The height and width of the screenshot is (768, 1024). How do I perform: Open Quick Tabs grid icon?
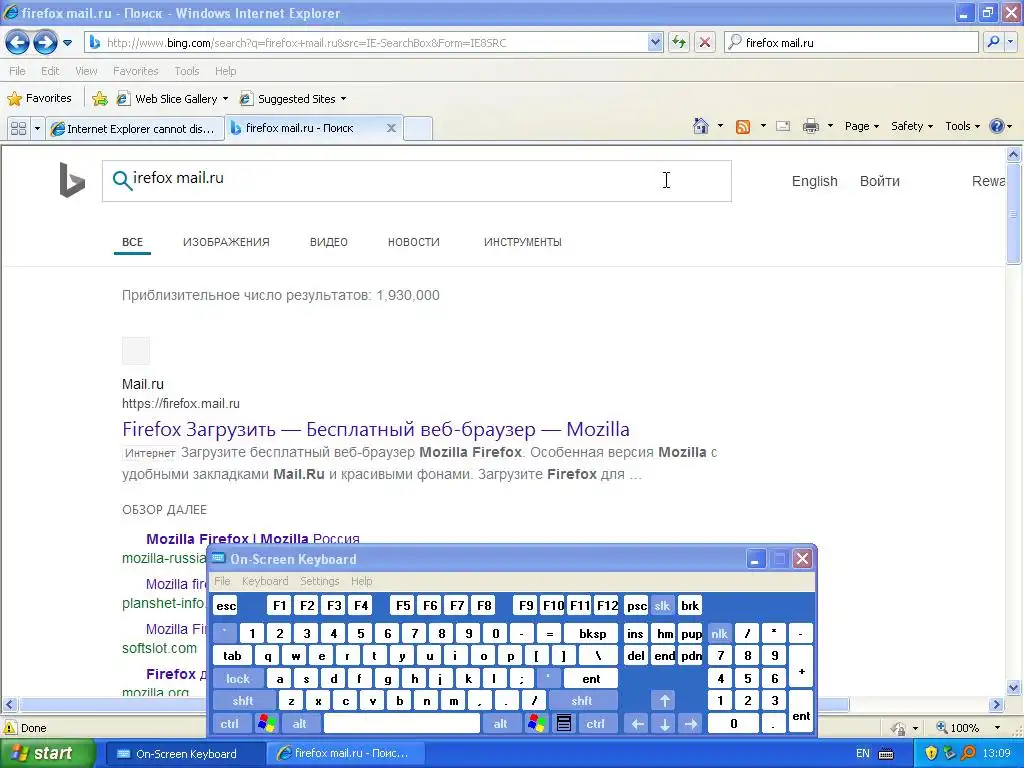(x=18, y=129)
